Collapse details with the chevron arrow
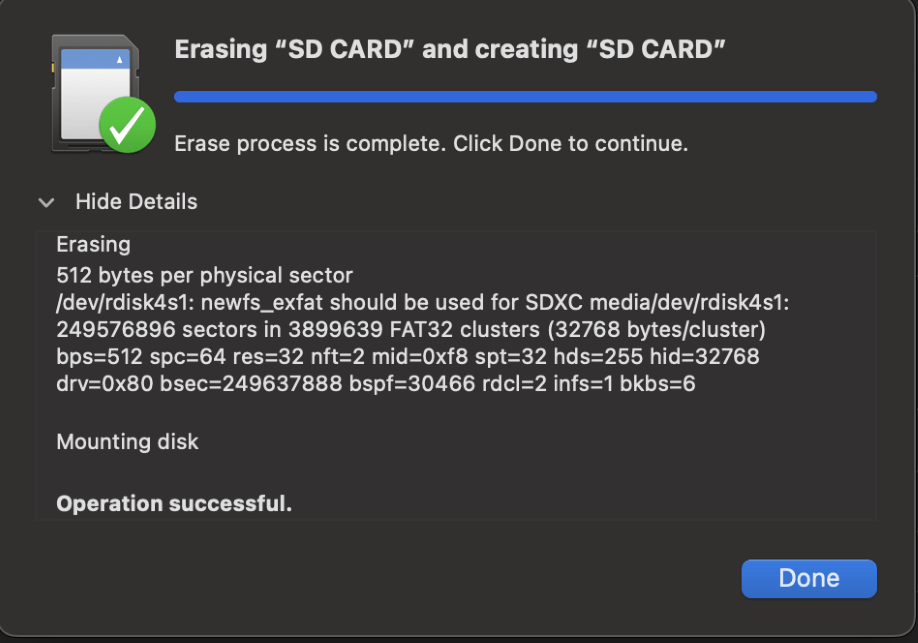The width and height of the screenshot is (918, 643). tap(46, 203)
